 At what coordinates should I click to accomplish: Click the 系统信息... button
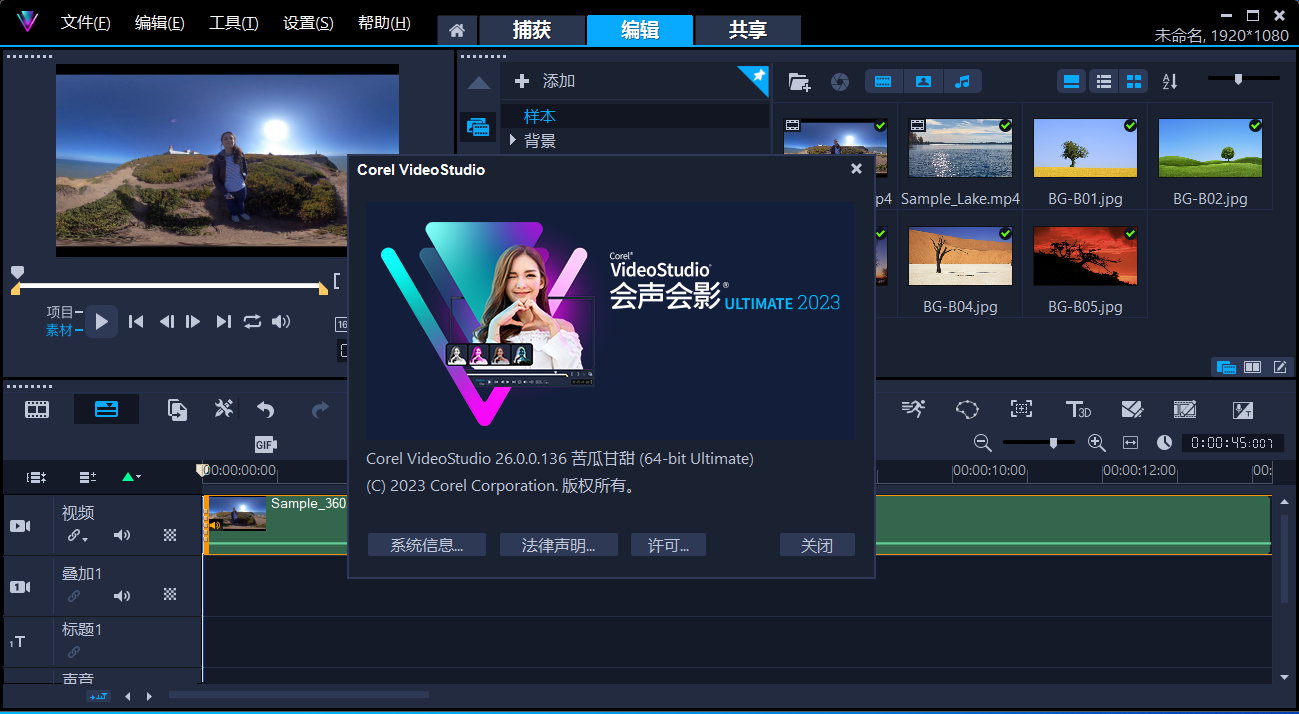pyautogui.click(x=426, y=545)
